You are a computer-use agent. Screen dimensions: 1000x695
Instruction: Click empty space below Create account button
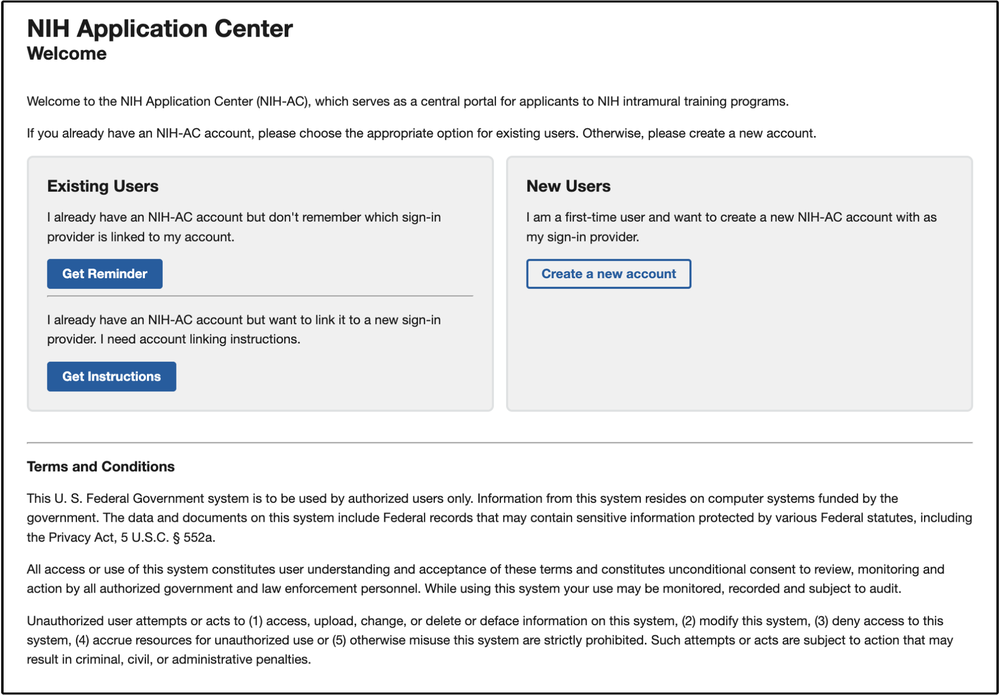tap(739, 350)
